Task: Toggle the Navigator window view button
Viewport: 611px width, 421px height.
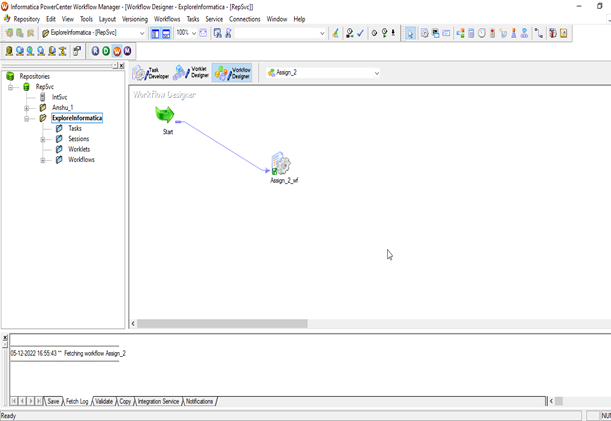Action: 155,34
